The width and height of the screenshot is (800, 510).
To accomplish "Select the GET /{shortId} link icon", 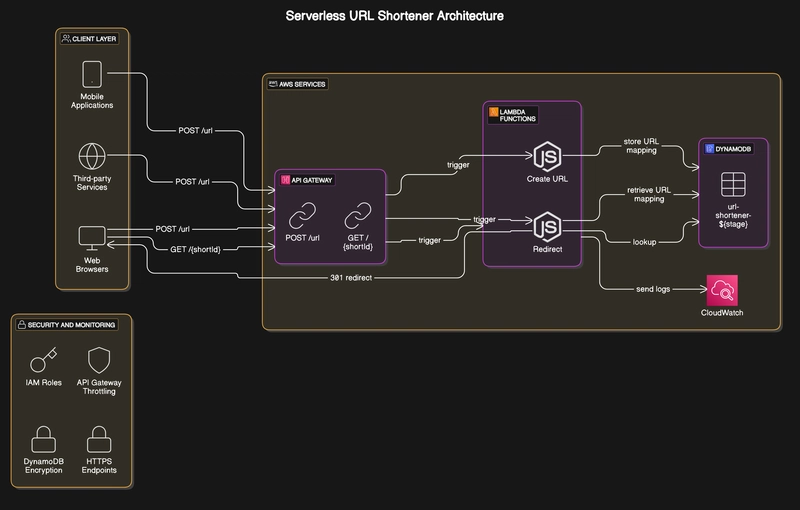I will pyautogui.click(x=358, y=216).
